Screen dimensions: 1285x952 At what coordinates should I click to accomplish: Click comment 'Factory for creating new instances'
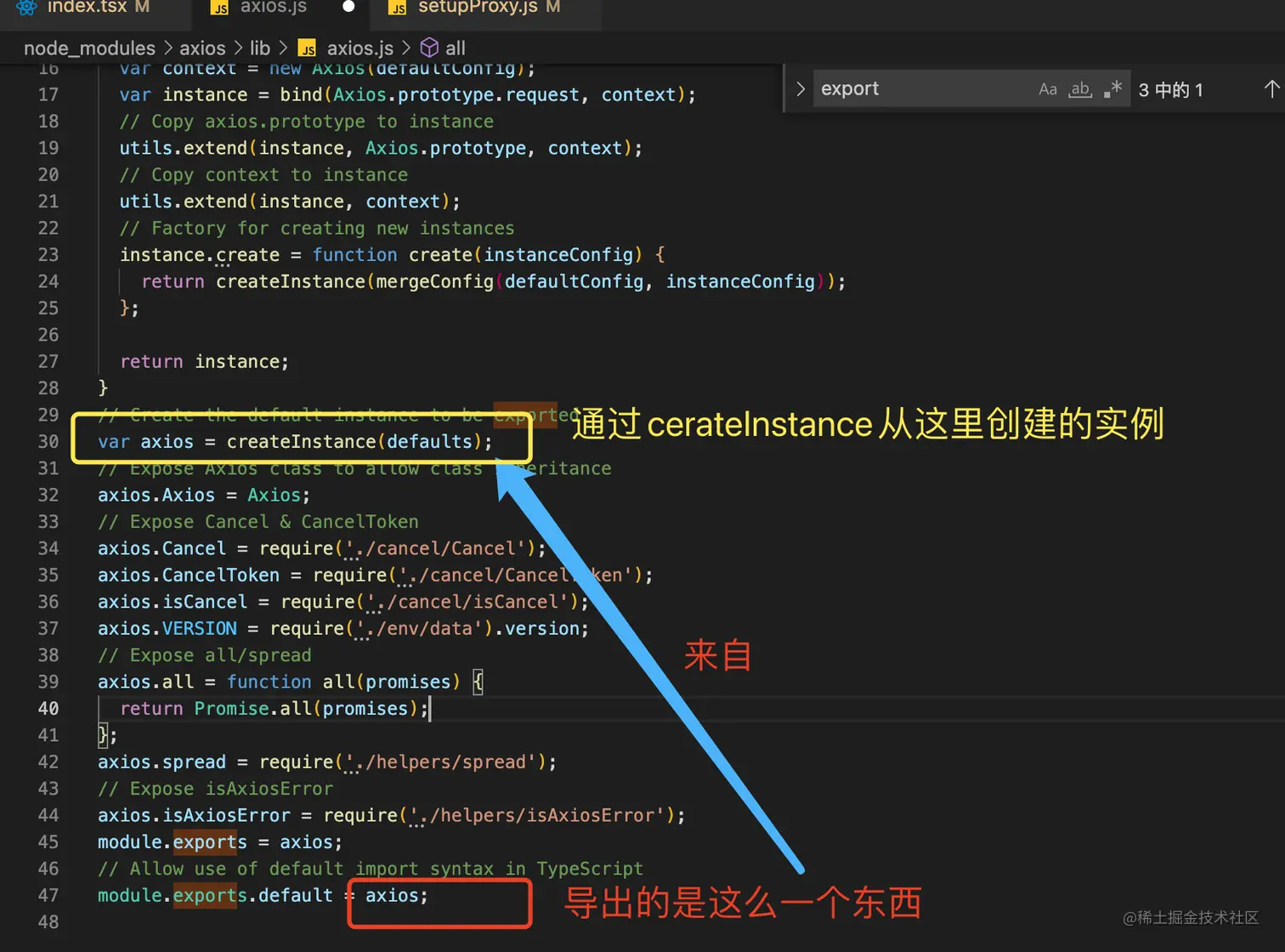tap(317, 228)
